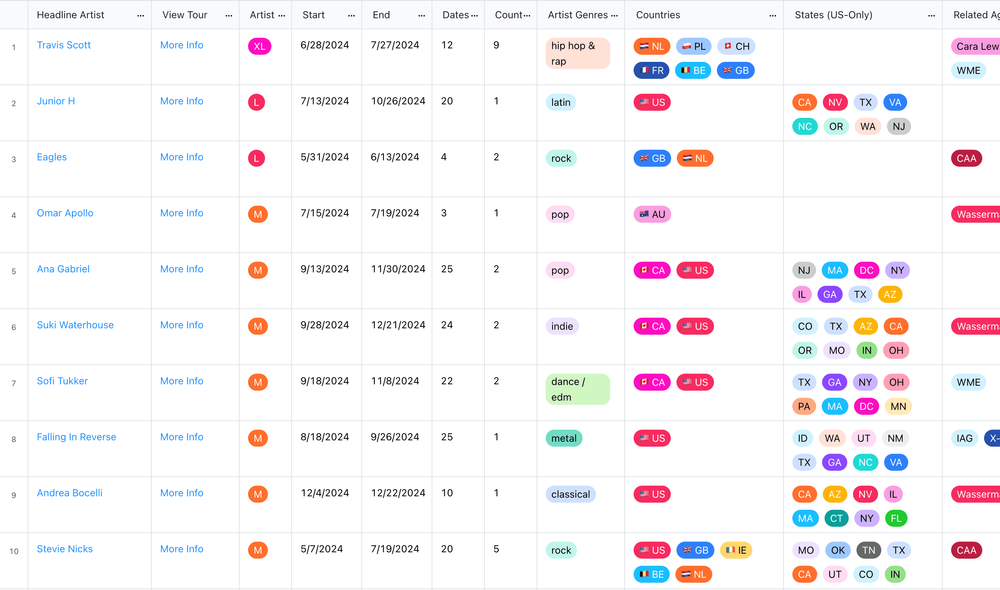Open End column options menu

(x=422, y=15)
